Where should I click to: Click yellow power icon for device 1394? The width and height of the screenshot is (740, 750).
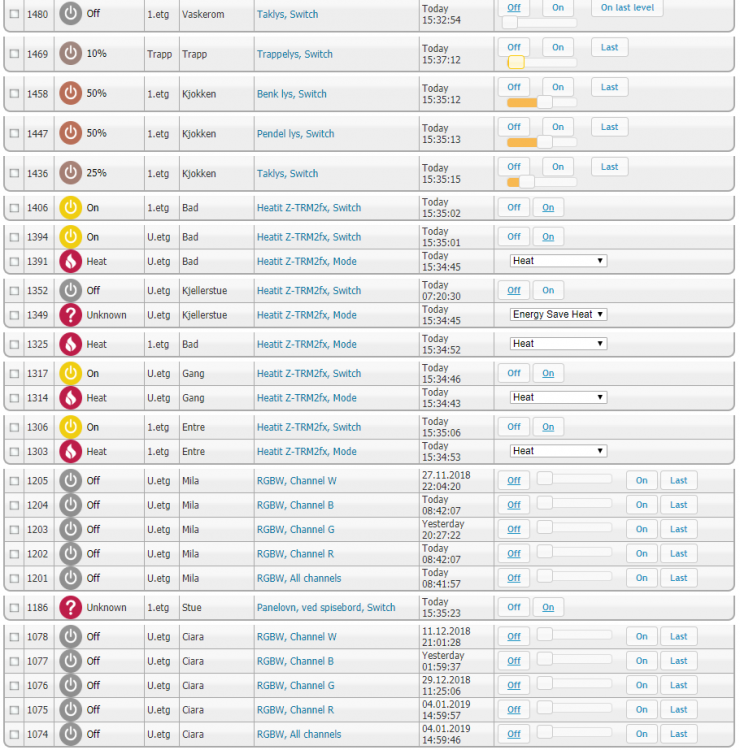coord(70,237)
